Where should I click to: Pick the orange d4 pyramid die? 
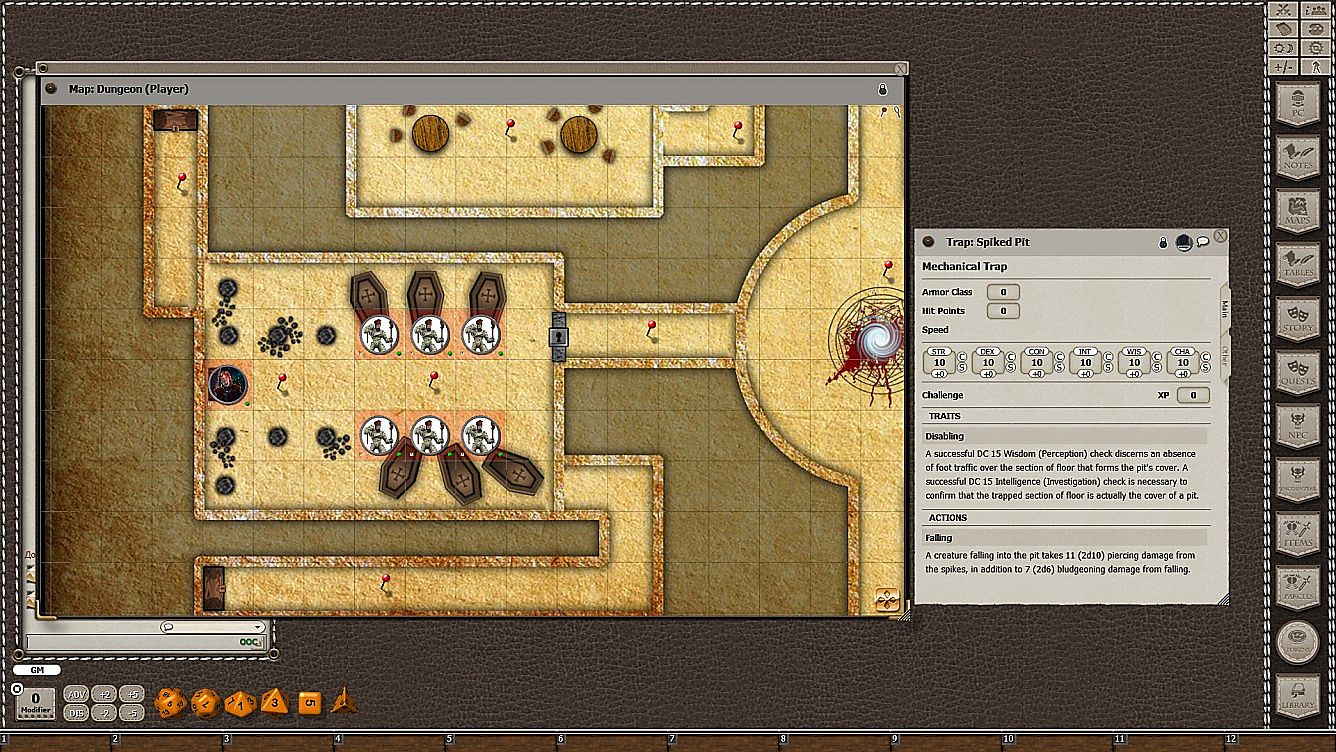pyautogui.click(x=344, y=699)
